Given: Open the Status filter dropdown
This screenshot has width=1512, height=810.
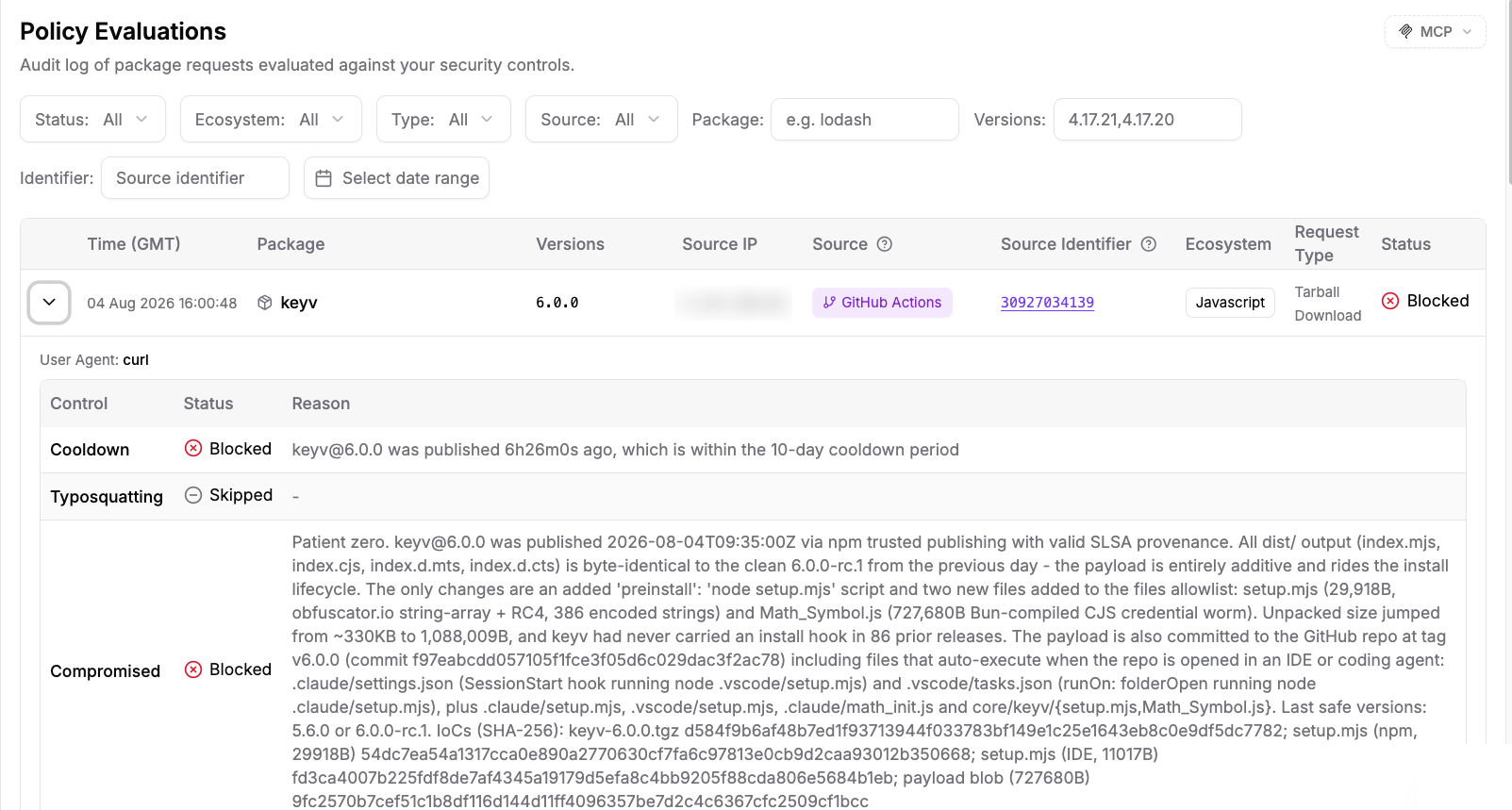Looking at the screenshot, I should [92, 119].
